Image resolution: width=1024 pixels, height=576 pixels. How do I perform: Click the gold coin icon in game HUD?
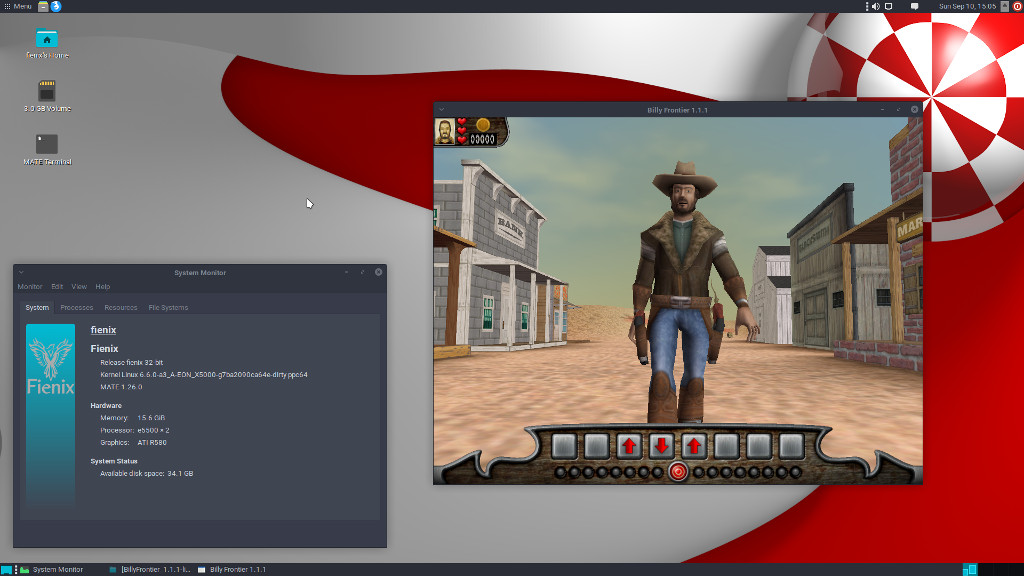(483, 124)
